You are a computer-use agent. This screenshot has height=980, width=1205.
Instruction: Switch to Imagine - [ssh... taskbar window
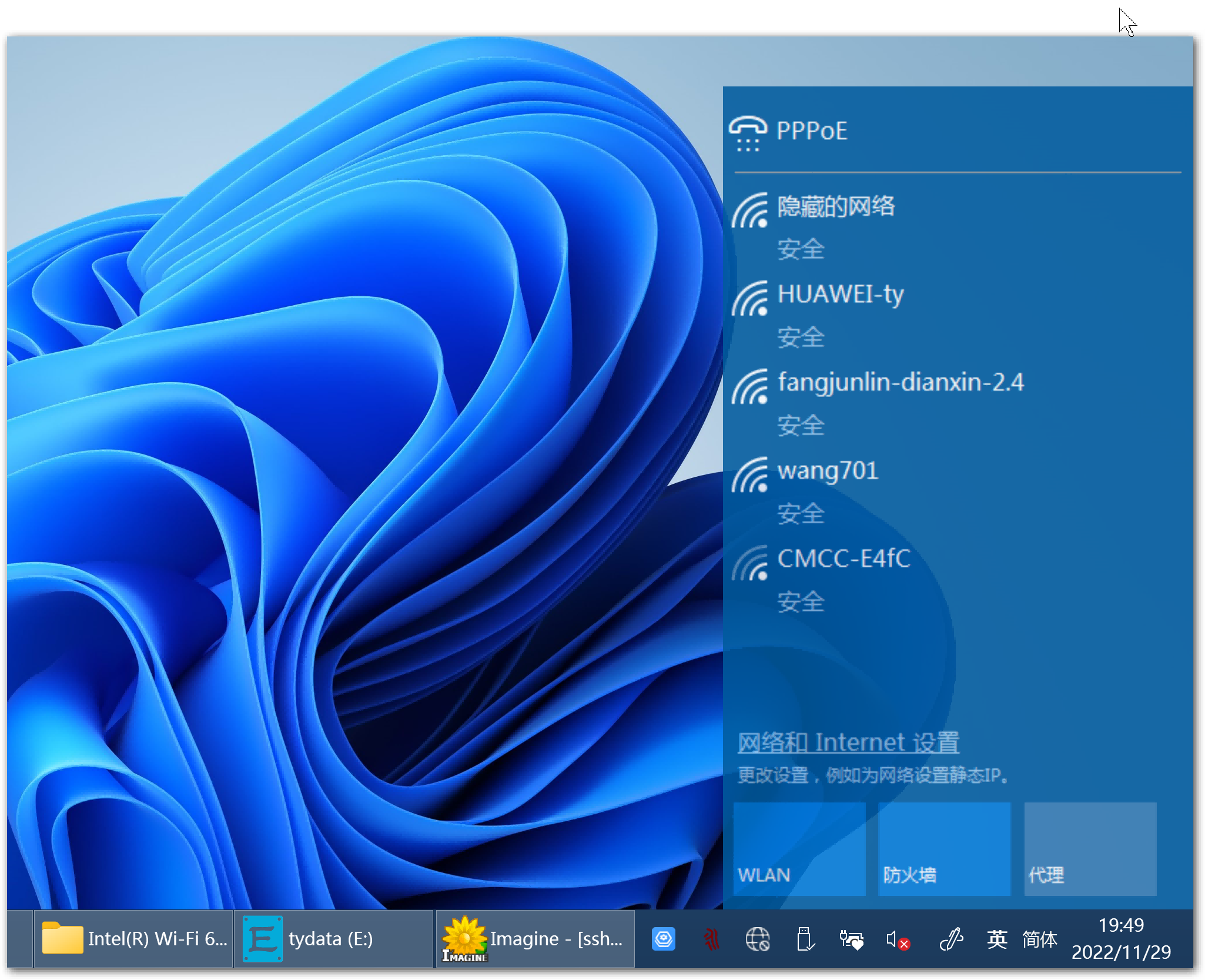coord(535,939)
